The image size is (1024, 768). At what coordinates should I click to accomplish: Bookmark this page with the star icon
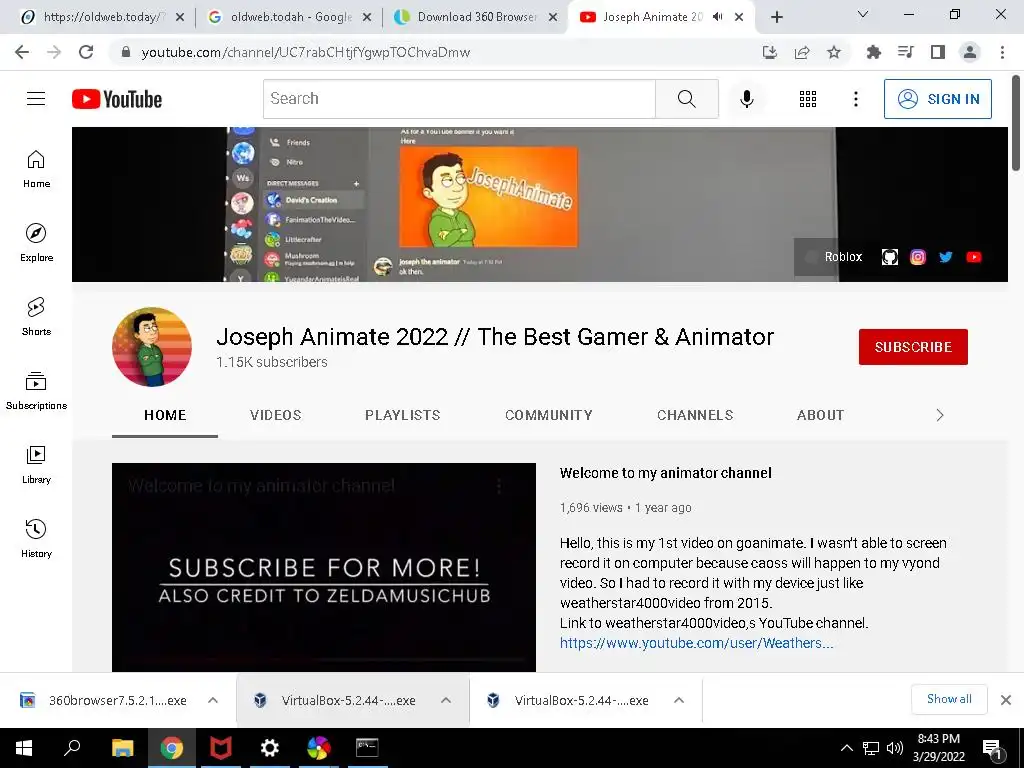click(833, 52)
